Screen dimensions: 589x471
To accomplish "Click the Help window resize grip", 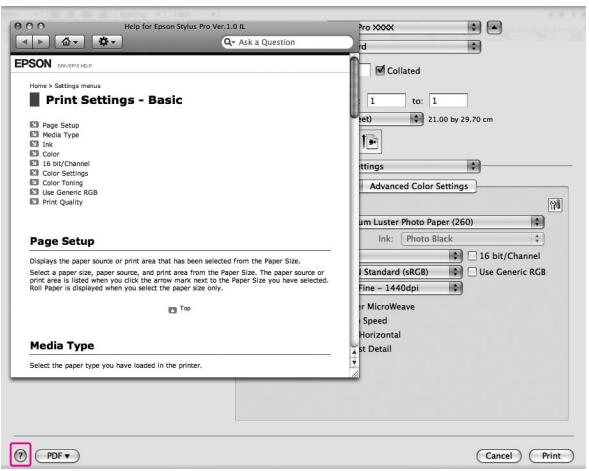I will (354, 373).
